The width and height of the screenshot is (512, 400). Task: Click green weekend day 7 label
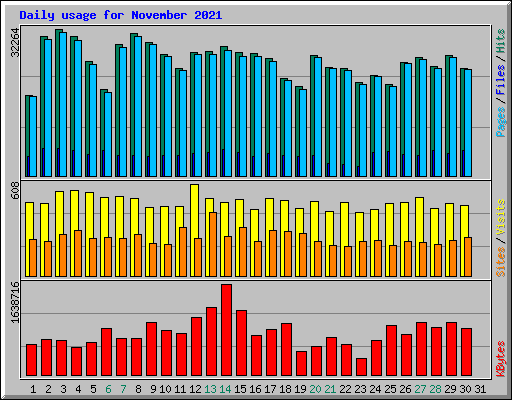[123, 389]
